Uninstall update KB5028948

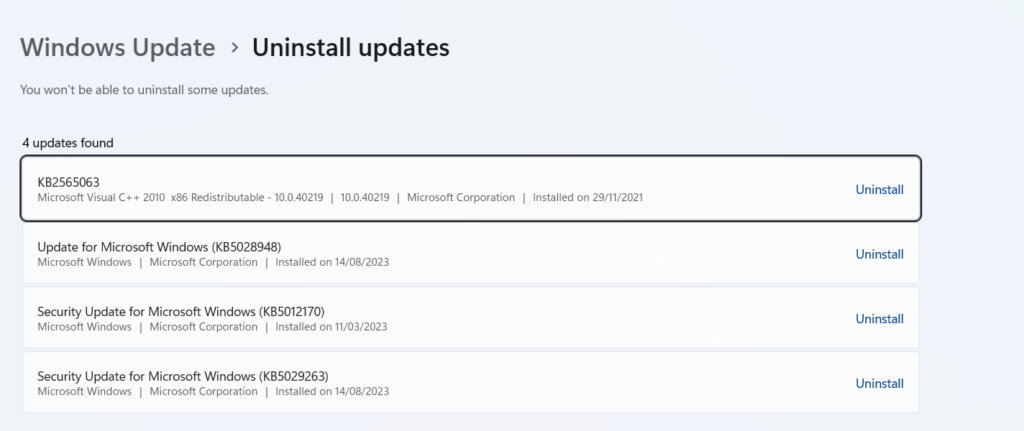coord(879,255)
